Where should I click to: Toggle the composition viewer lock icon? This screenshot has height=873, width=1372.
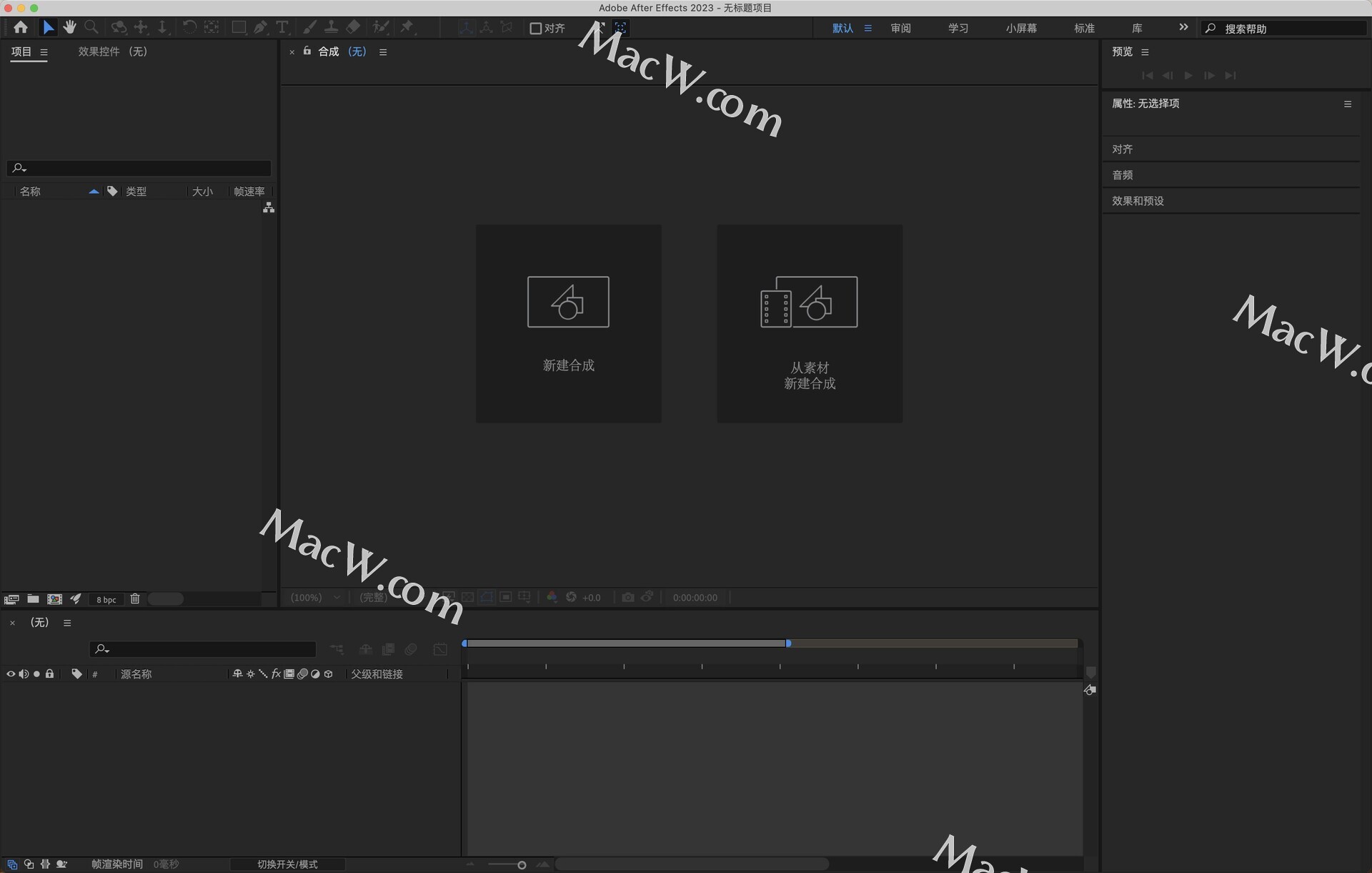tap(307, 51)
